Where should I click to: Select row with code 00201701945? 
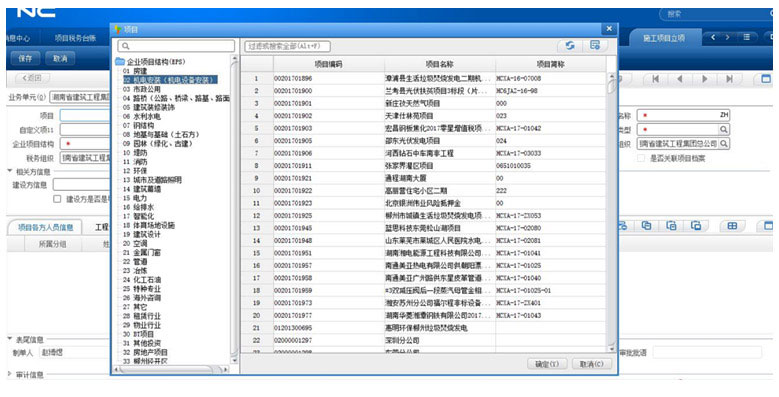pyautogui.click(x=423, y=228)
